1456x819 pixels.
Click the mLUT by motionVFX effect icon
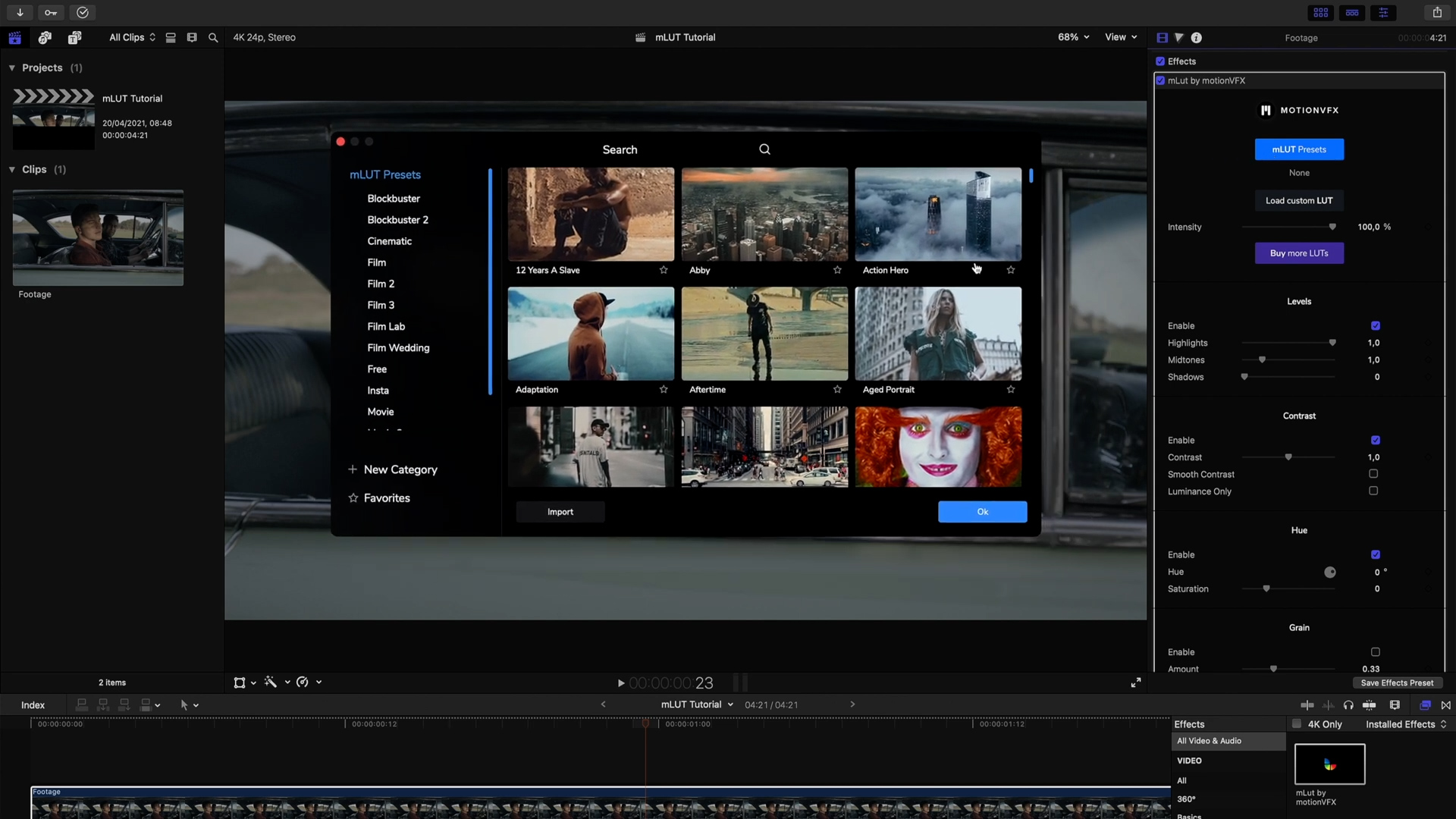1330,763
